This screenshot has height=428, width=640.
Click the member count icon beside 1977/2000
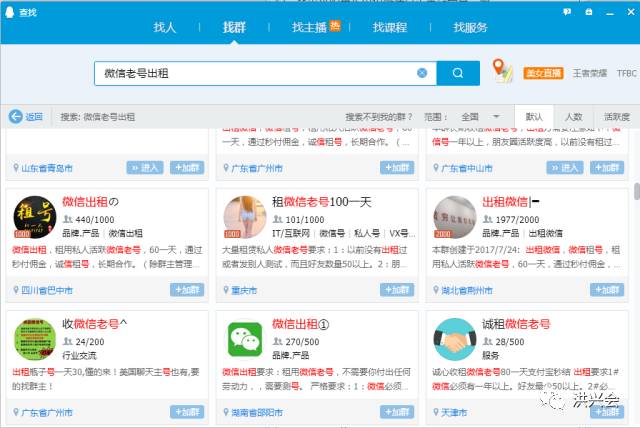click(487, 220)
